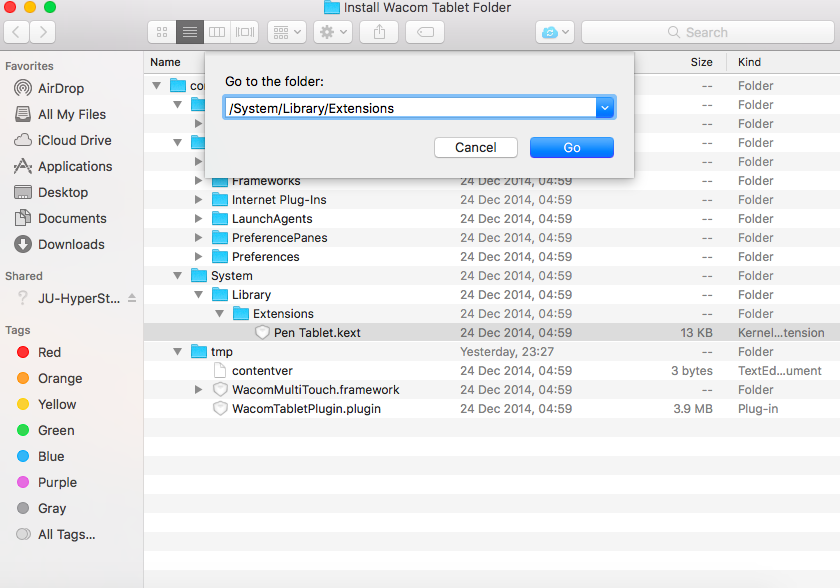Viewport: 840px width, 588px height.
Task: Click the Edit Tags toolbar button
Action: (x=425, y=32)
